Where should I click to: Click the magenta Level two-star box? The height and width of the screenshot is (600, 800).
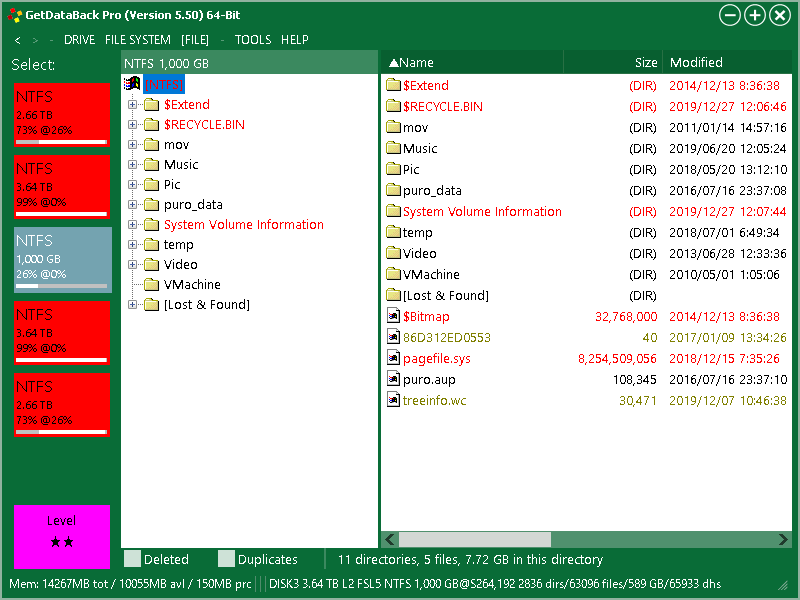pos(62,536)
